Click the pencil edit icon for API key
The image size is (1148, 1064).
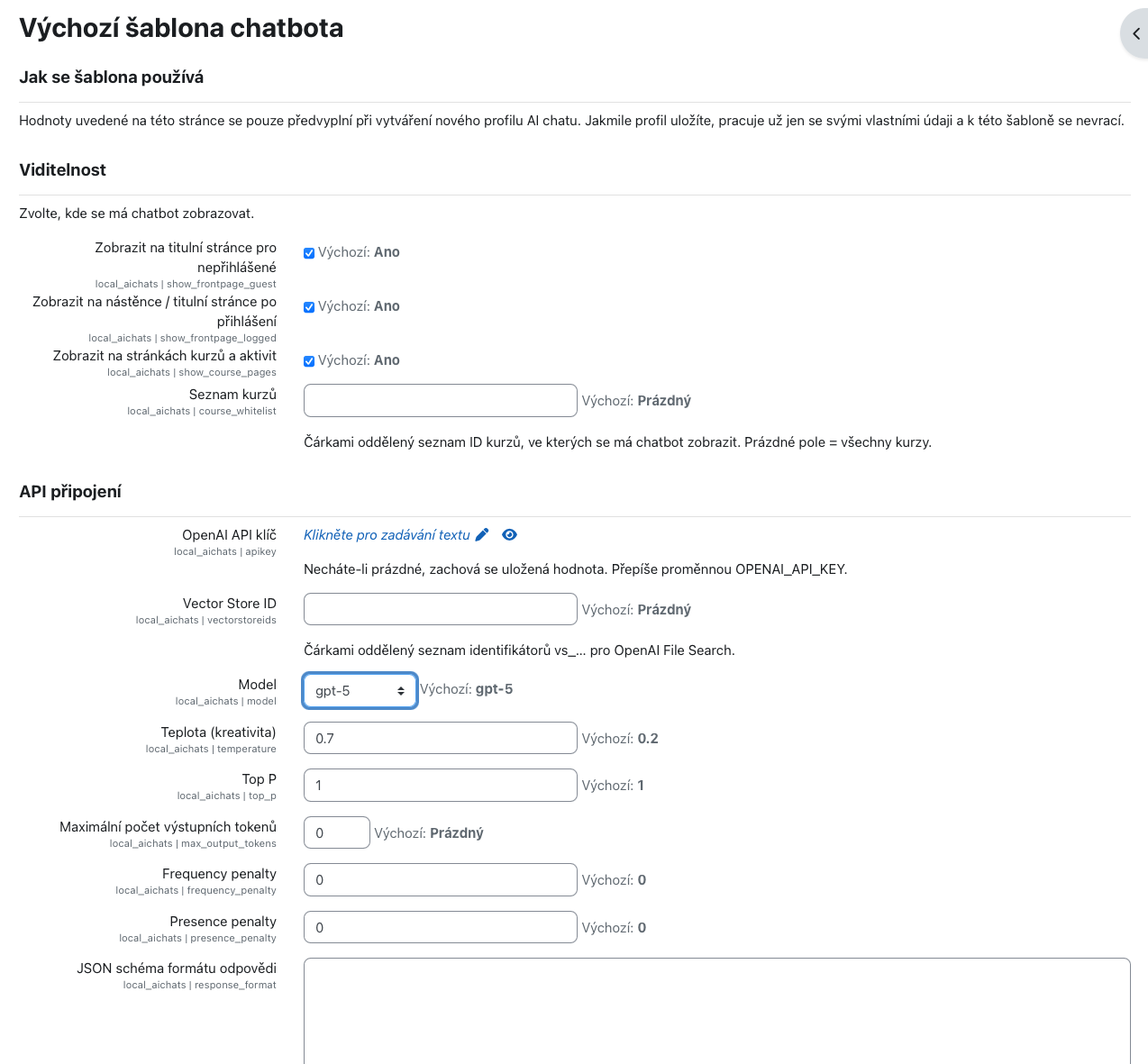[x=482, y=535]
